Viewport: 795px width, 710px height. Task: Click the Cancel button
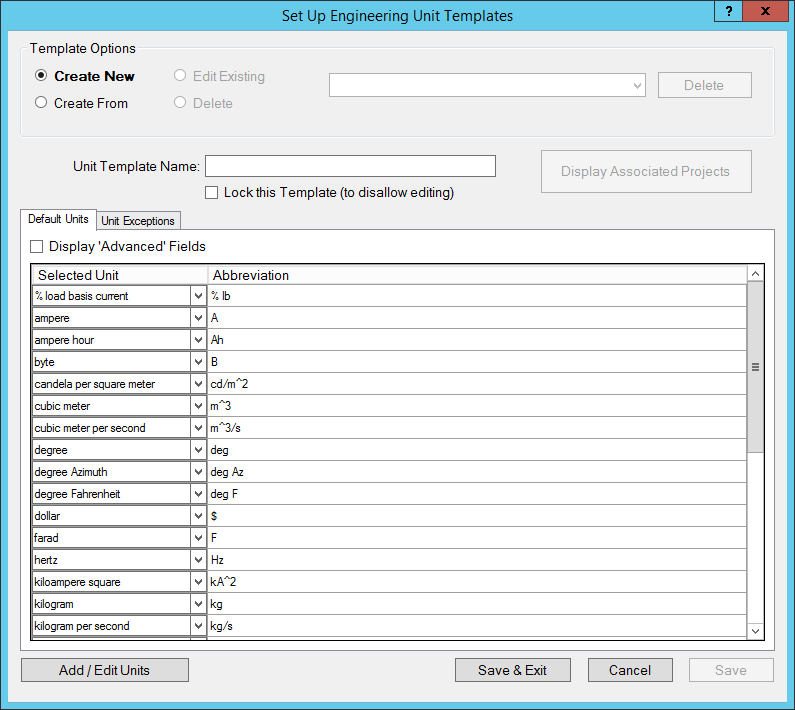pos(630,670)
